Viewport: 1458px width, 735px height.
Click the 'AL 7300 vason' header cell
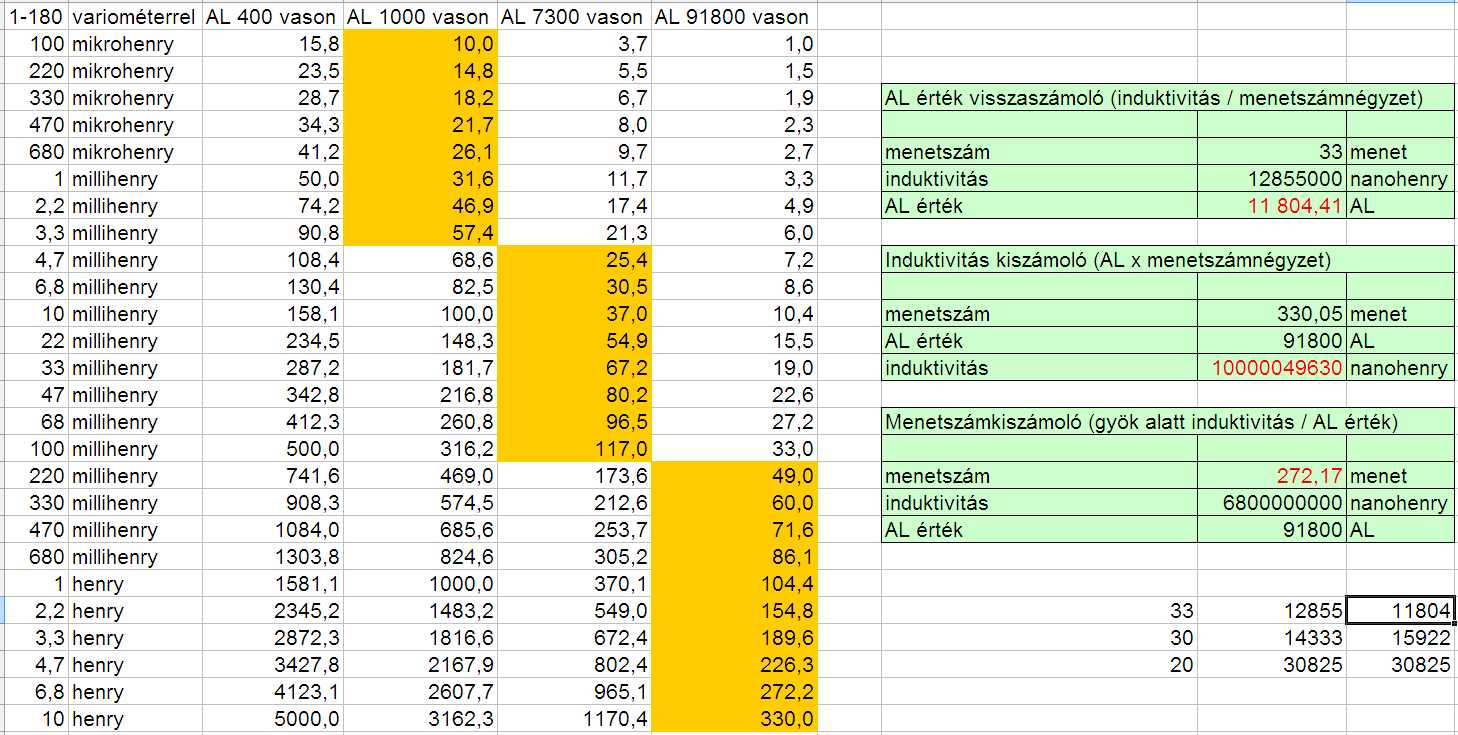(x=574, y=17)
